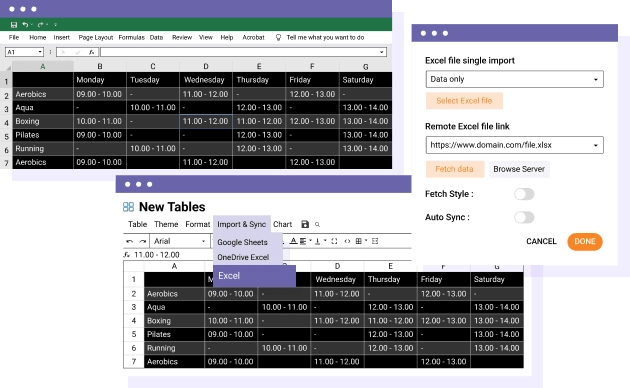This screenshot has height=388, width=630.
Task: Open the Theme menu in New Tables
Action: pos(166,224)
